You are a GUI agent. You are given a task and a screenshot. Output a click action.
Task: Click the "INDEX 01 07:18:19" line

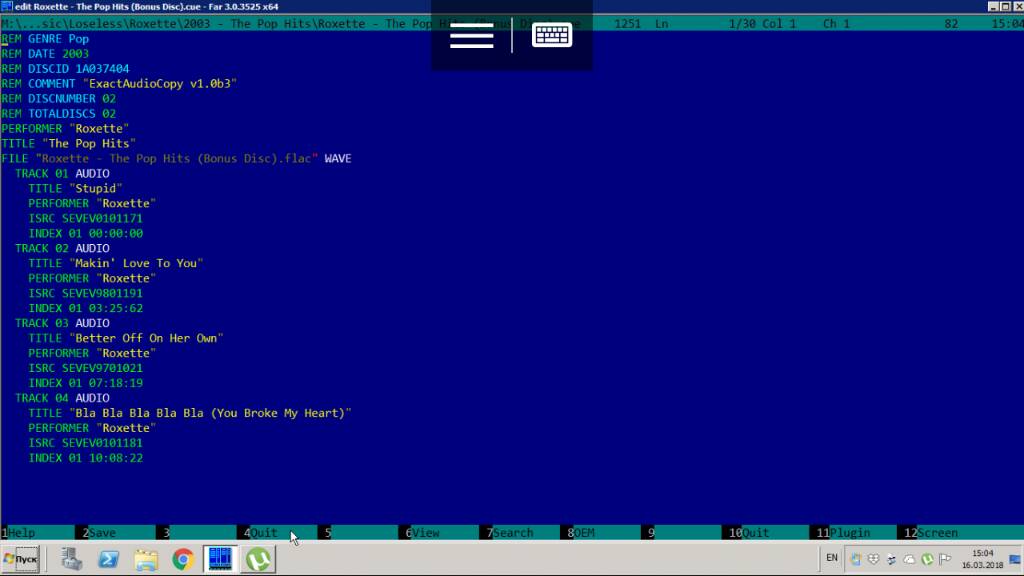pos(86,385)
